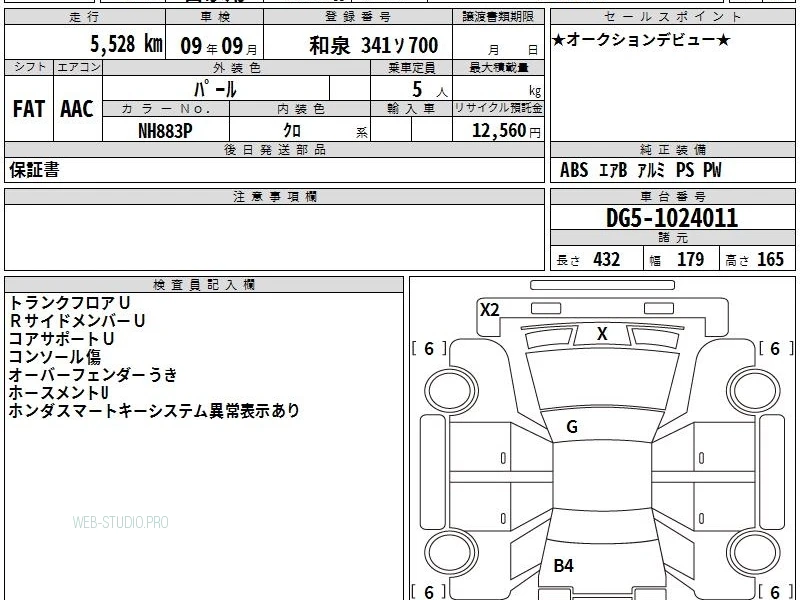Viewport: 800px width, 600px height.
Task: Click color number NH883P
Action: (165, 131)
